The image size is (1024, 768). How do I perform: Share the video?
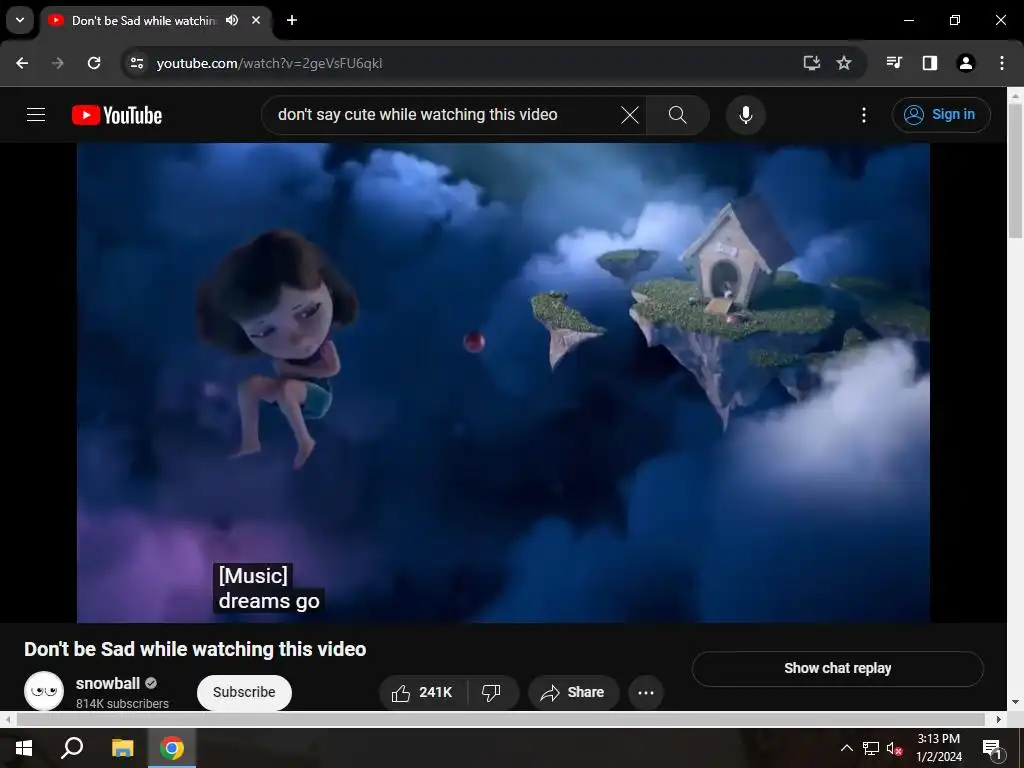pyautogui.click(x=573, y=692)
